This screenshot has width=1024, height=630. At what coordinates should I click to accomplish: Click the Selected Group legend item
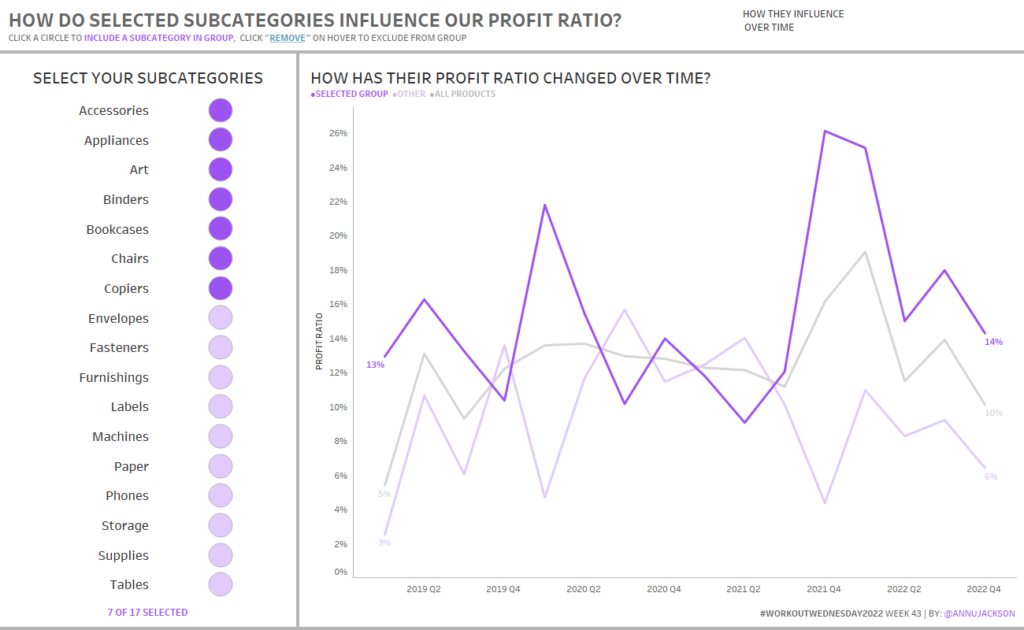pos(351,94)
